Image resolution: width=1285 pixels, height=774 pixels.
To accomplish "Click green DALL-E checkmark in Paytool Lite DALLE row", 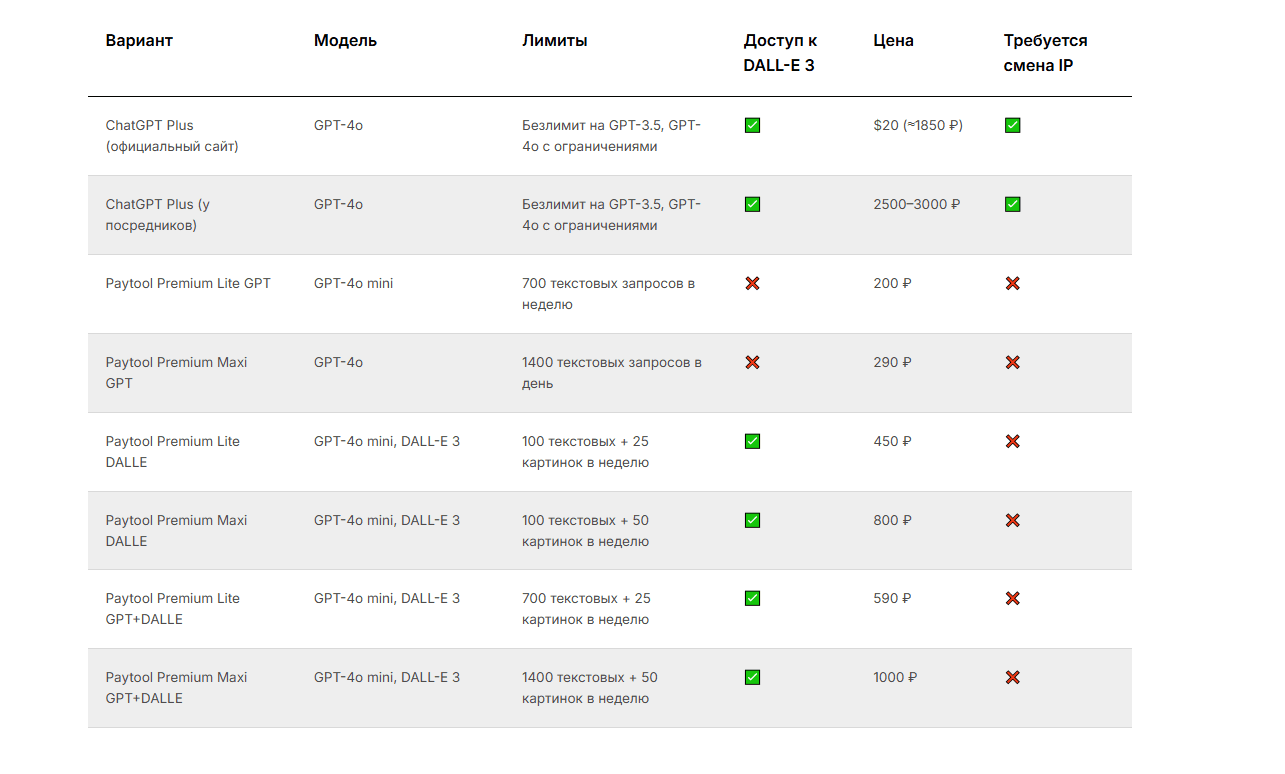I will pyautogui.click(x=752, y=442).
